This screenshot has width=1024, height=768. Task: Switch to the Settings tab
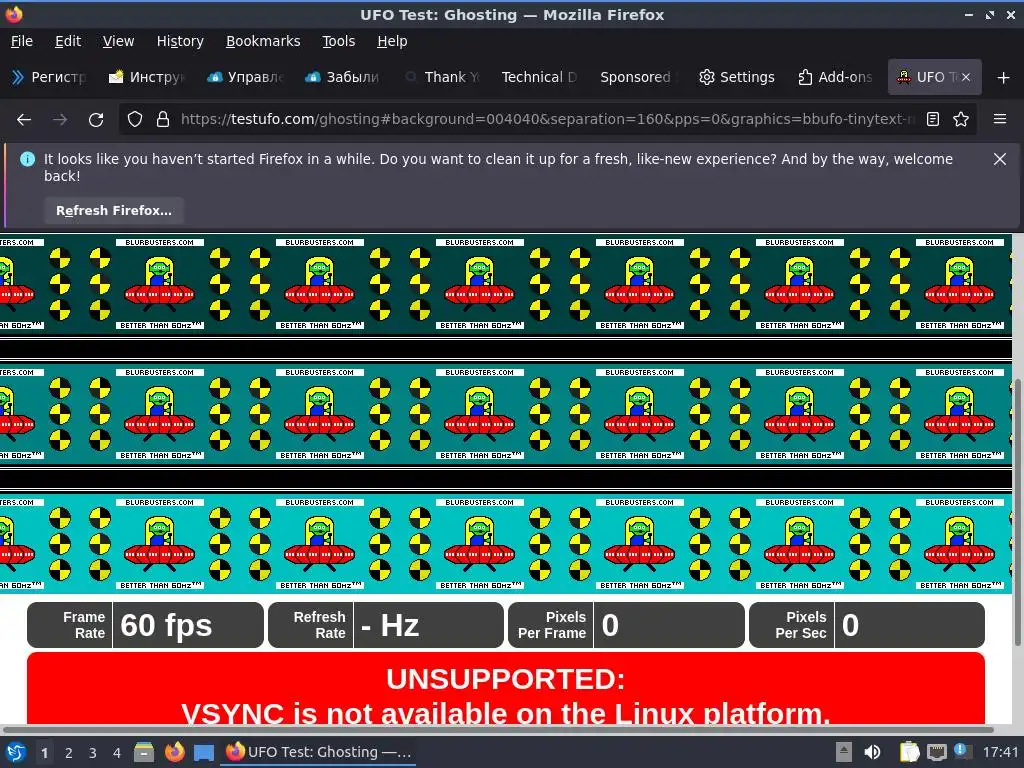pos(737,77)
